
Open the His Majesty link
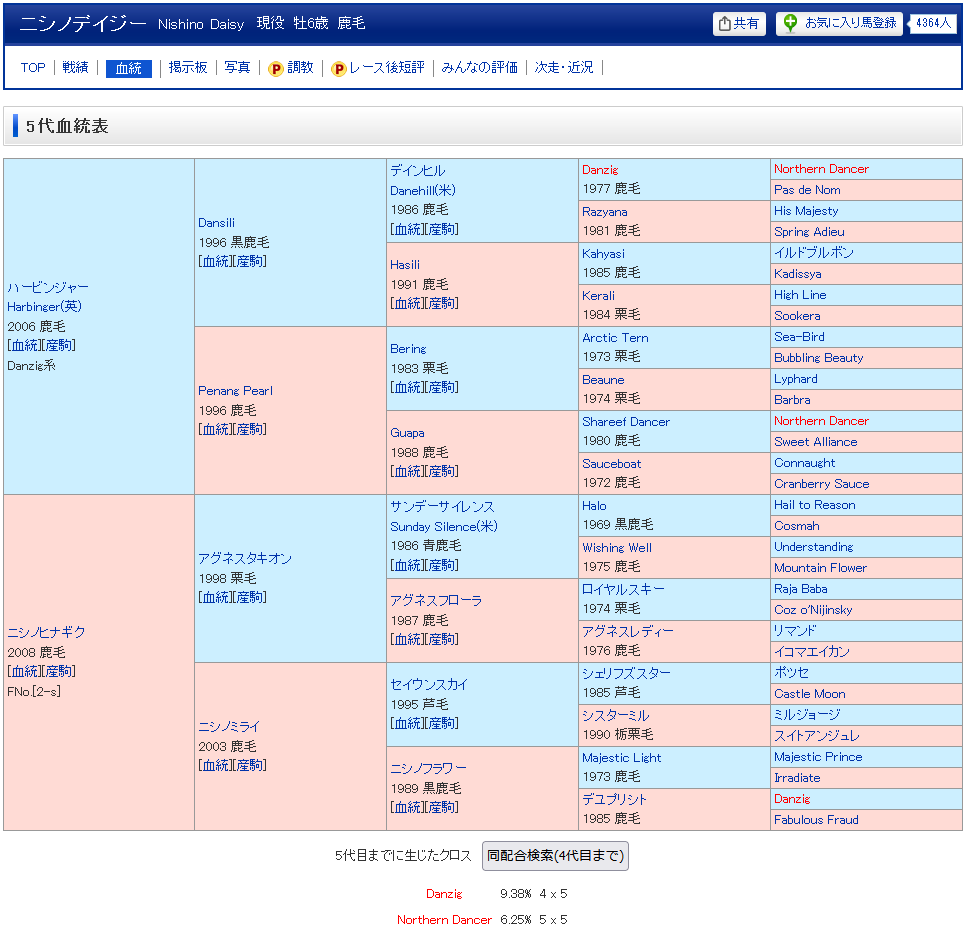(x=806, y=211)
